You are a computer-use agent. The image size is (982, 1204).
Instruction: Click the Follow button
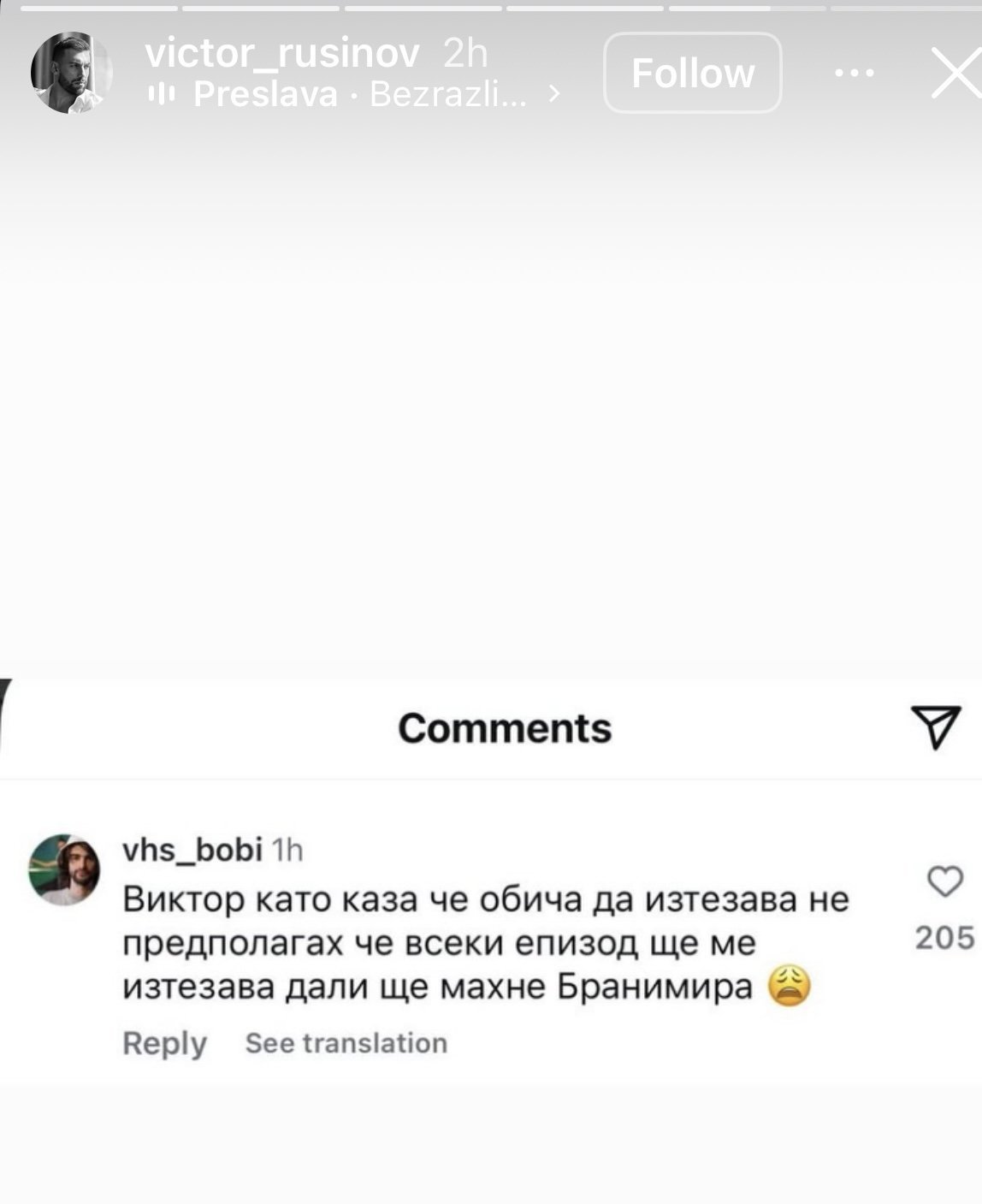tap(692, 74)
